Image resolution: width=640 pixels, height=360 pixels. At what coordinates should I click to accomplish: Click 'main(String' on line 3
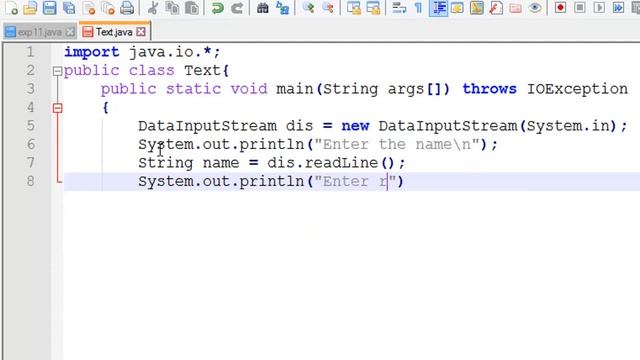[x=327, y=89]
